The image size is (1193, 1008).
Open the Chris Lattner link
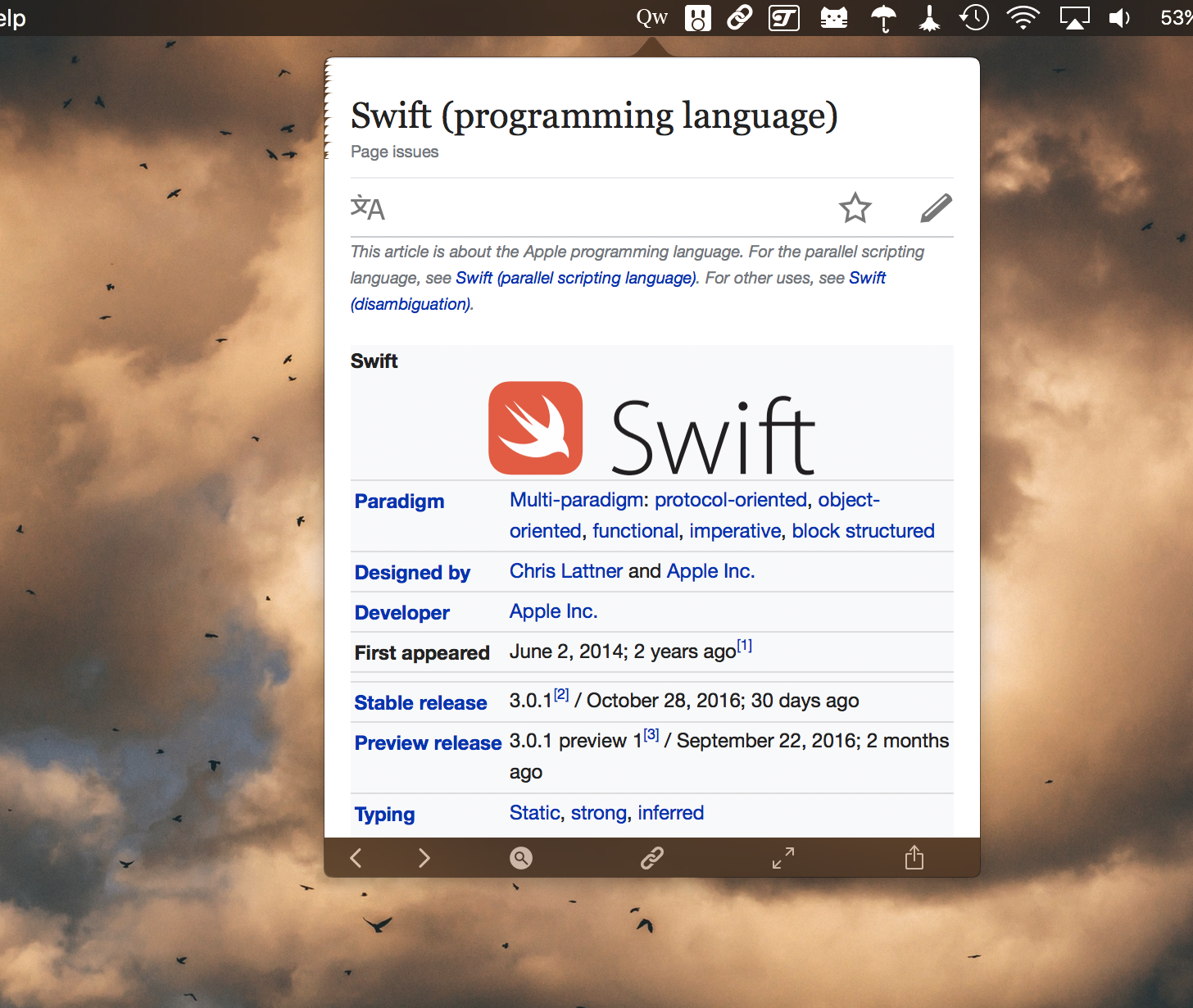(565, 570)
